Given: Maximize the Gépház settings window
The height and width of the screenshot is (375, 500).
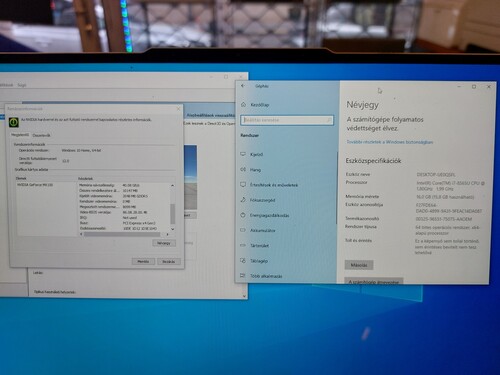Looking at the screenshot, I should point(474,87).
